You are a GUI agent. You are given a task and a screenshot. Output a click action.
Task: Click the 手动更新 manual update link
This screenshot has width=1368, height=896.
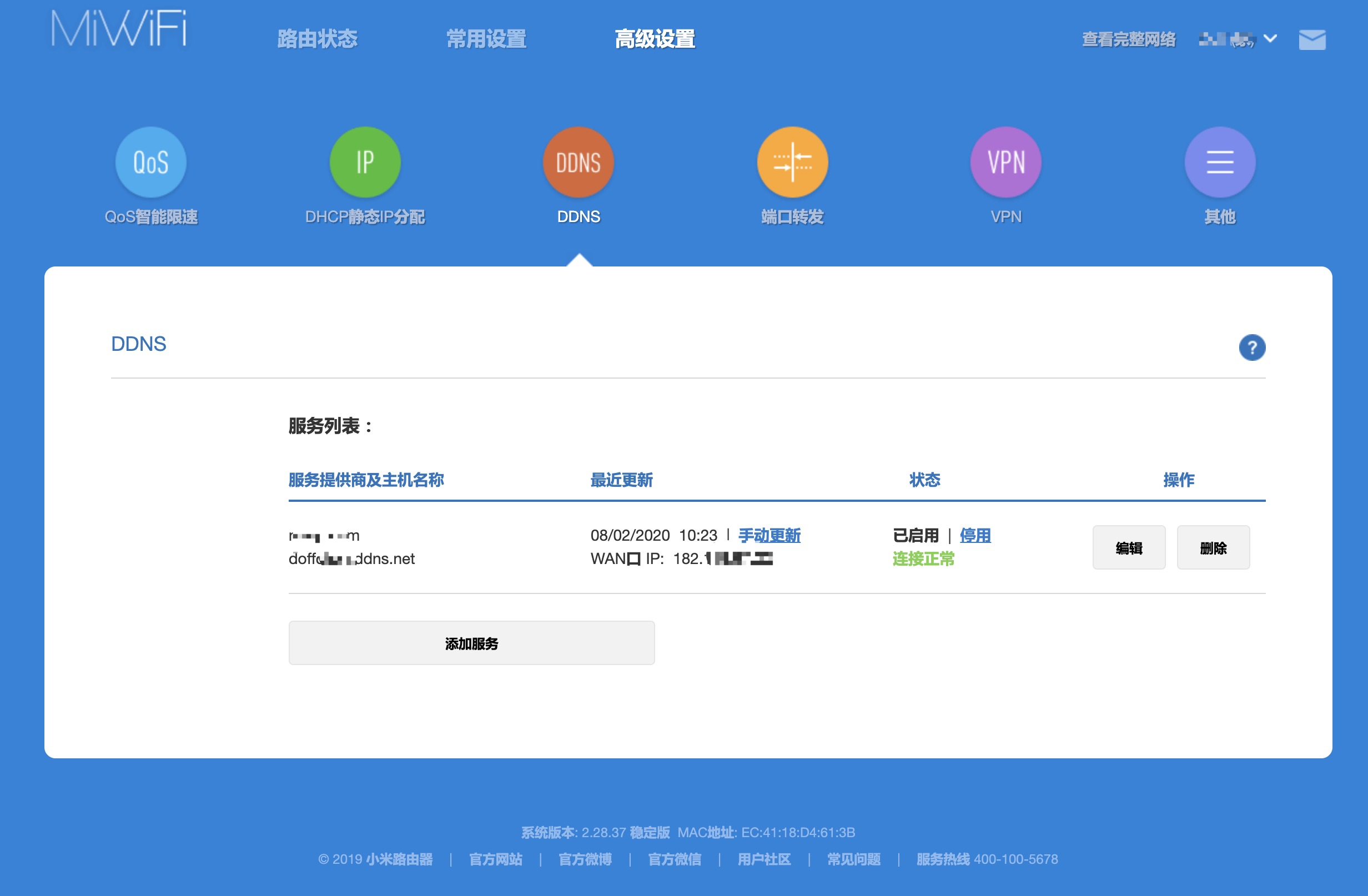tap(769, 535)
